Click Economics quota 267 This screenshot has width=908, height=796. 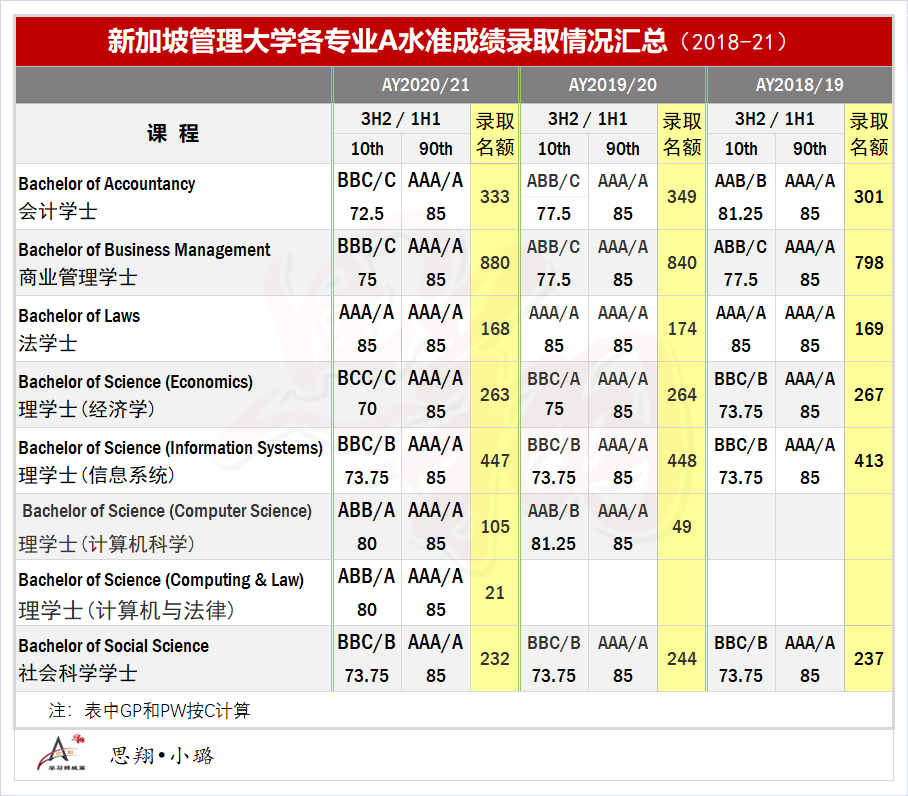869,395
